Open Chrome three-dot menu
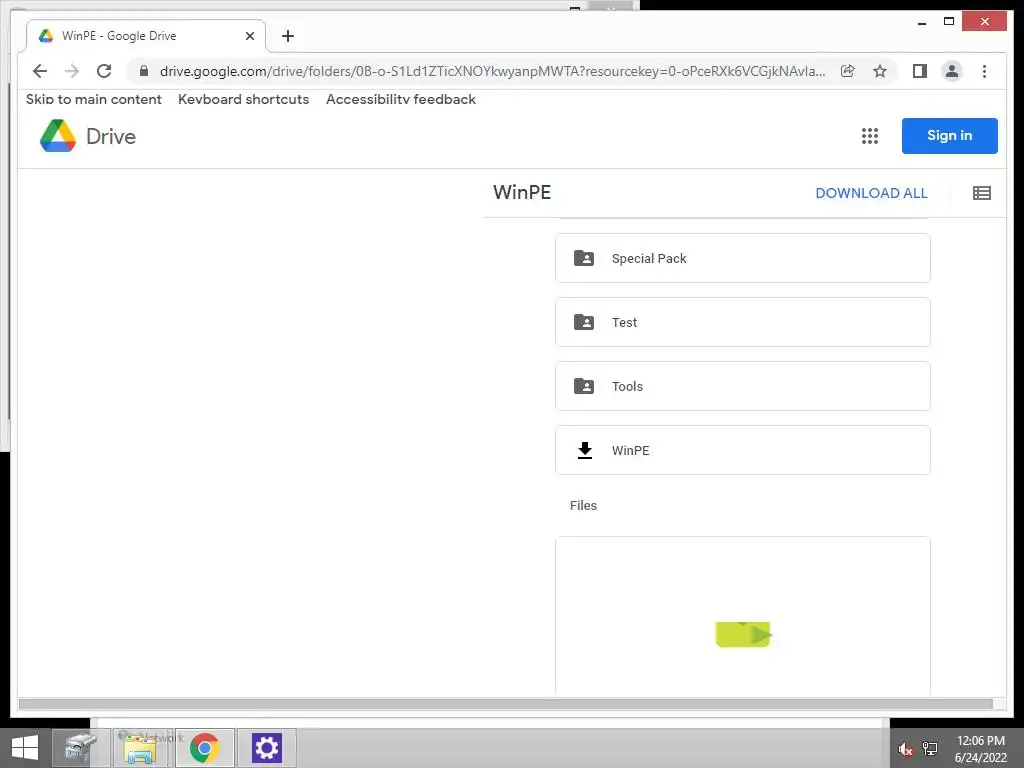This screenshot has height=768, width=1024. 984,71
